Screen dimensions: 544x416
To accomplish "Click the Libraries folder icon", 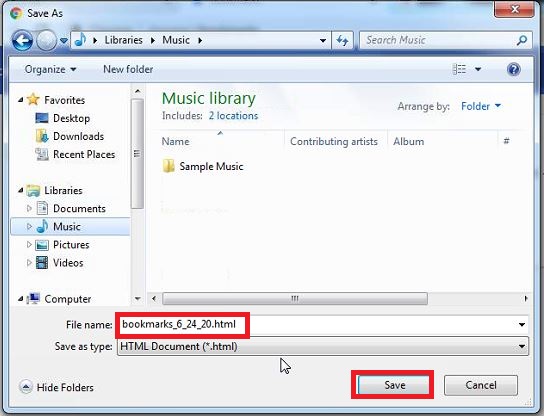I will coord(33,190).
